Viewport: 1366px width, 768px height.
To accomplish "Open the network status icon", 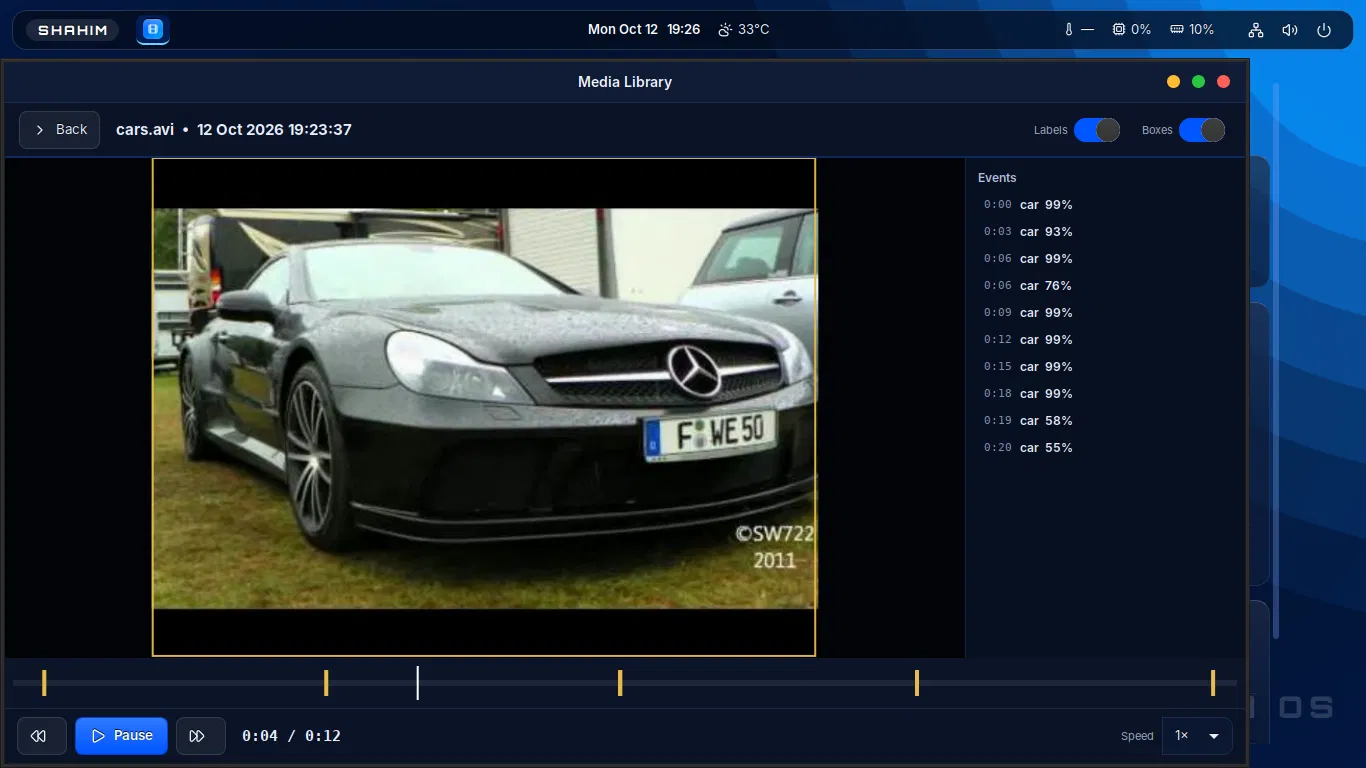I will (1256, 30).
